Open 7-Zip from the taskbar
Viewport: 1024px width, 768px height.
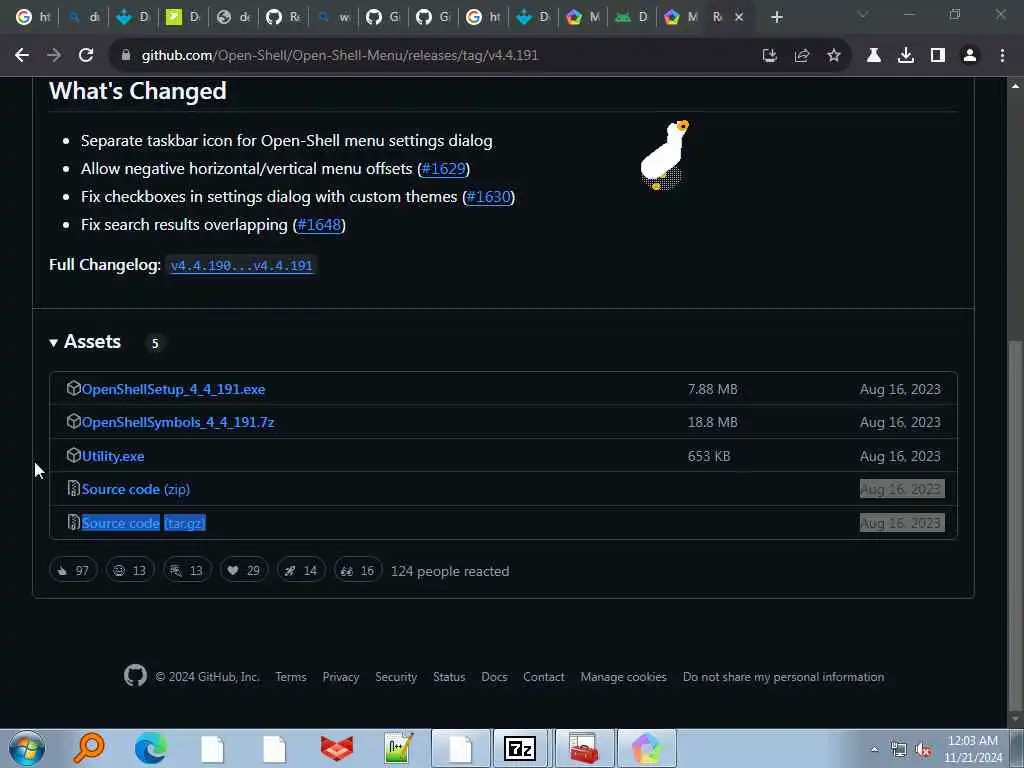[x=520, y=748]
